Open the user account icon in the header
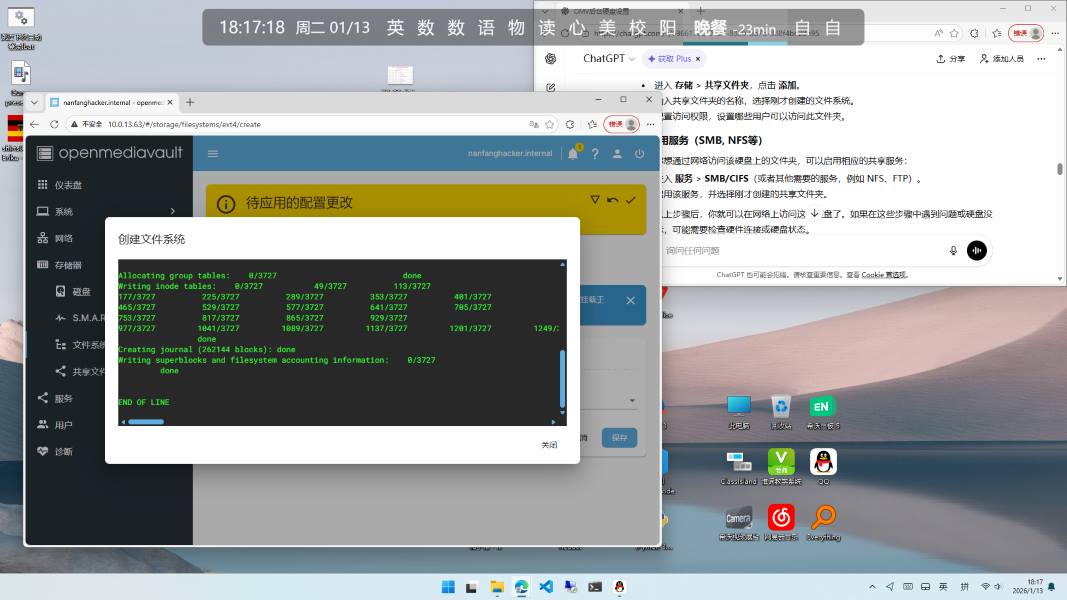This screenshot has height=600, width=1067. tap(617, 154)
